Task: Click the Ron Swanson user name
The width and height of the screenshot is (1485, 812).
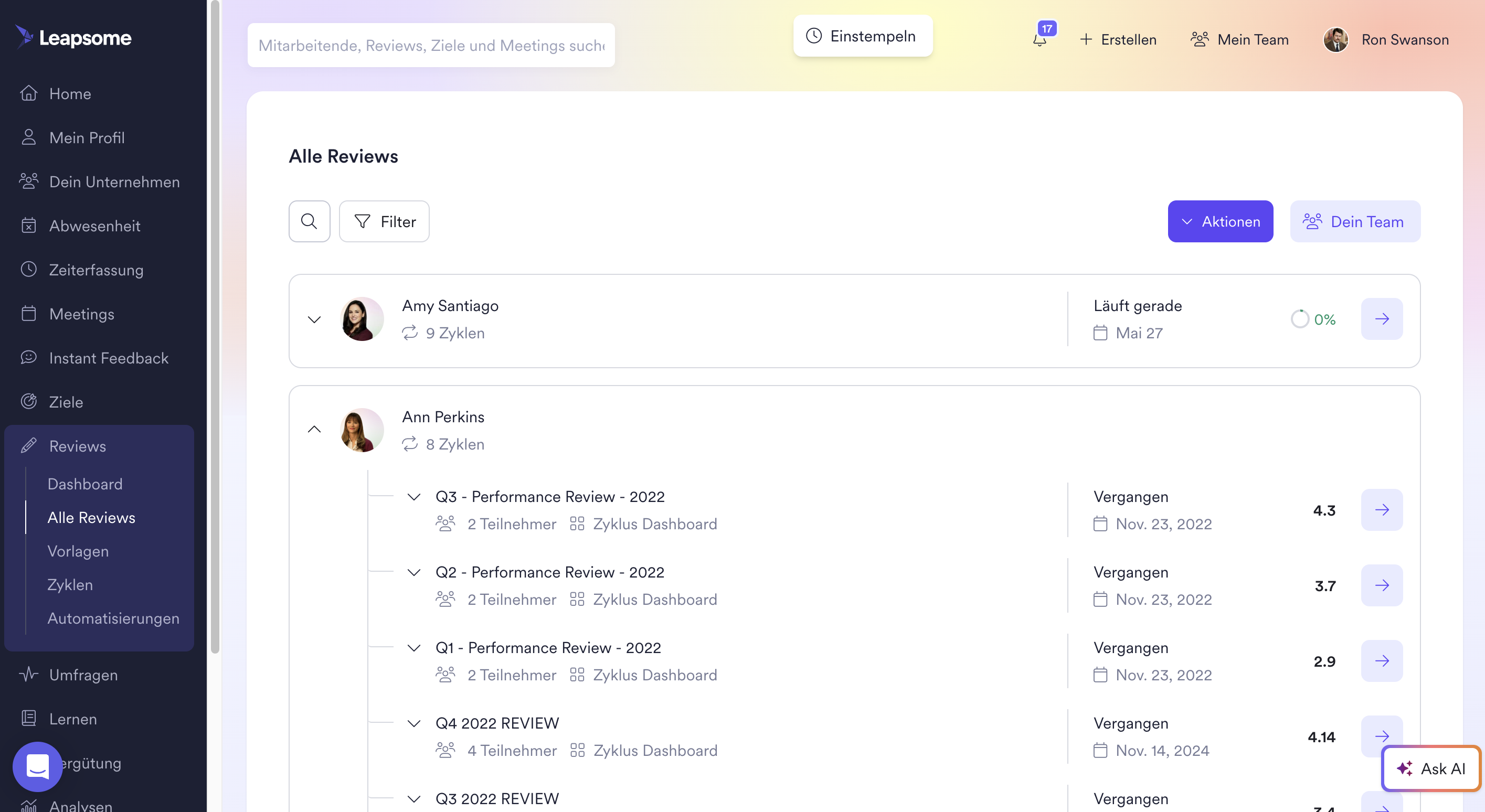Action: tap(1405, 40)
